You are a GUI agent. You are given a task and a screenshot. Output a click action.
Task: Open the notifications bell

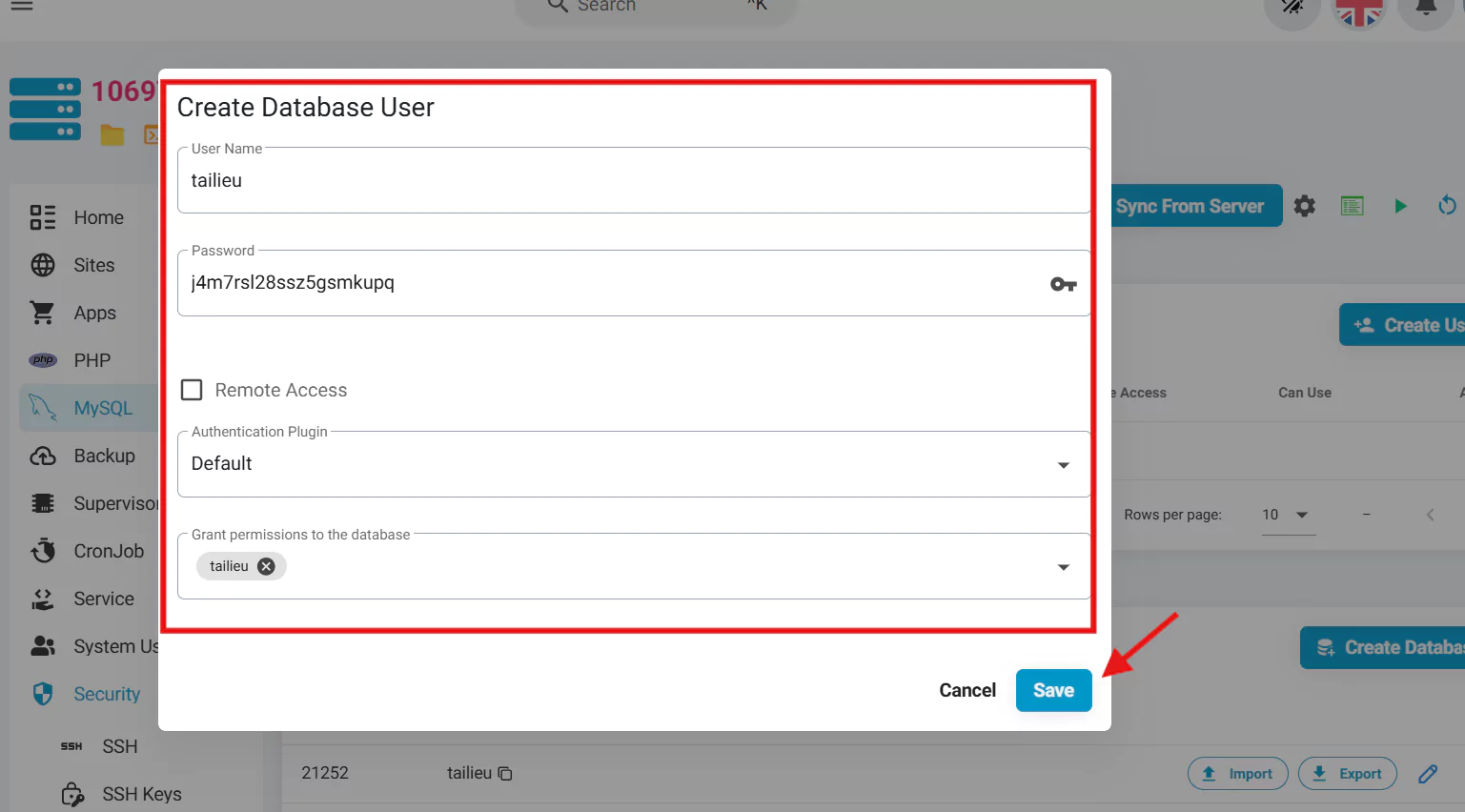pos(1425,8)
